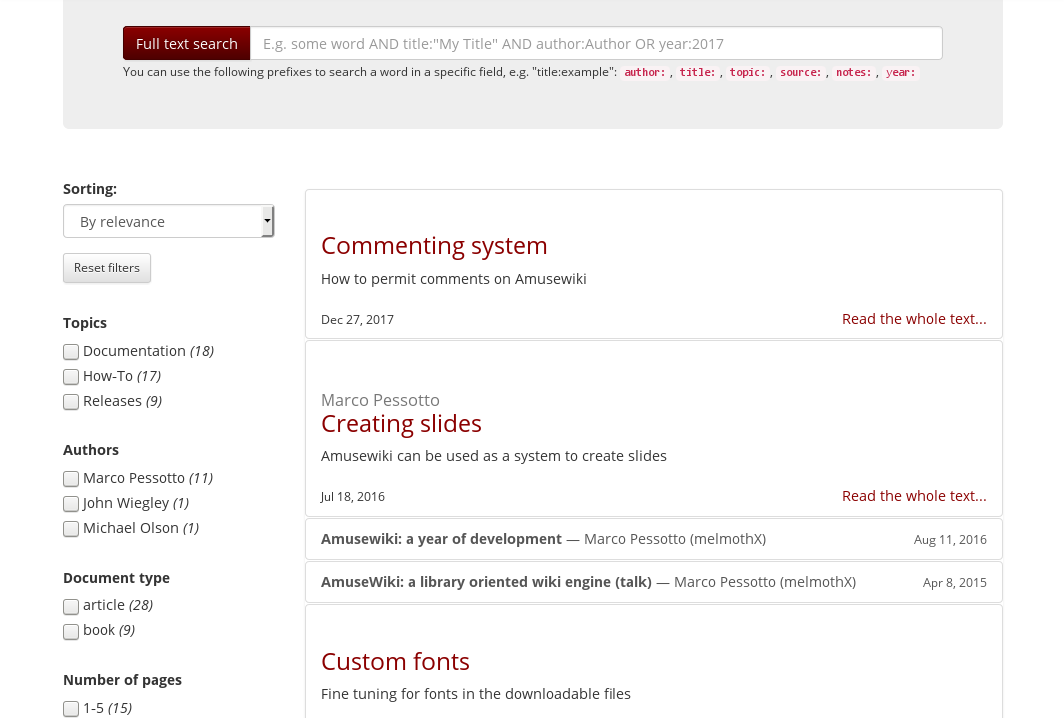The height and width of the screenshot is (718, 1064).
Task: Filter by author Michael Olson
Action: (71, 529)
